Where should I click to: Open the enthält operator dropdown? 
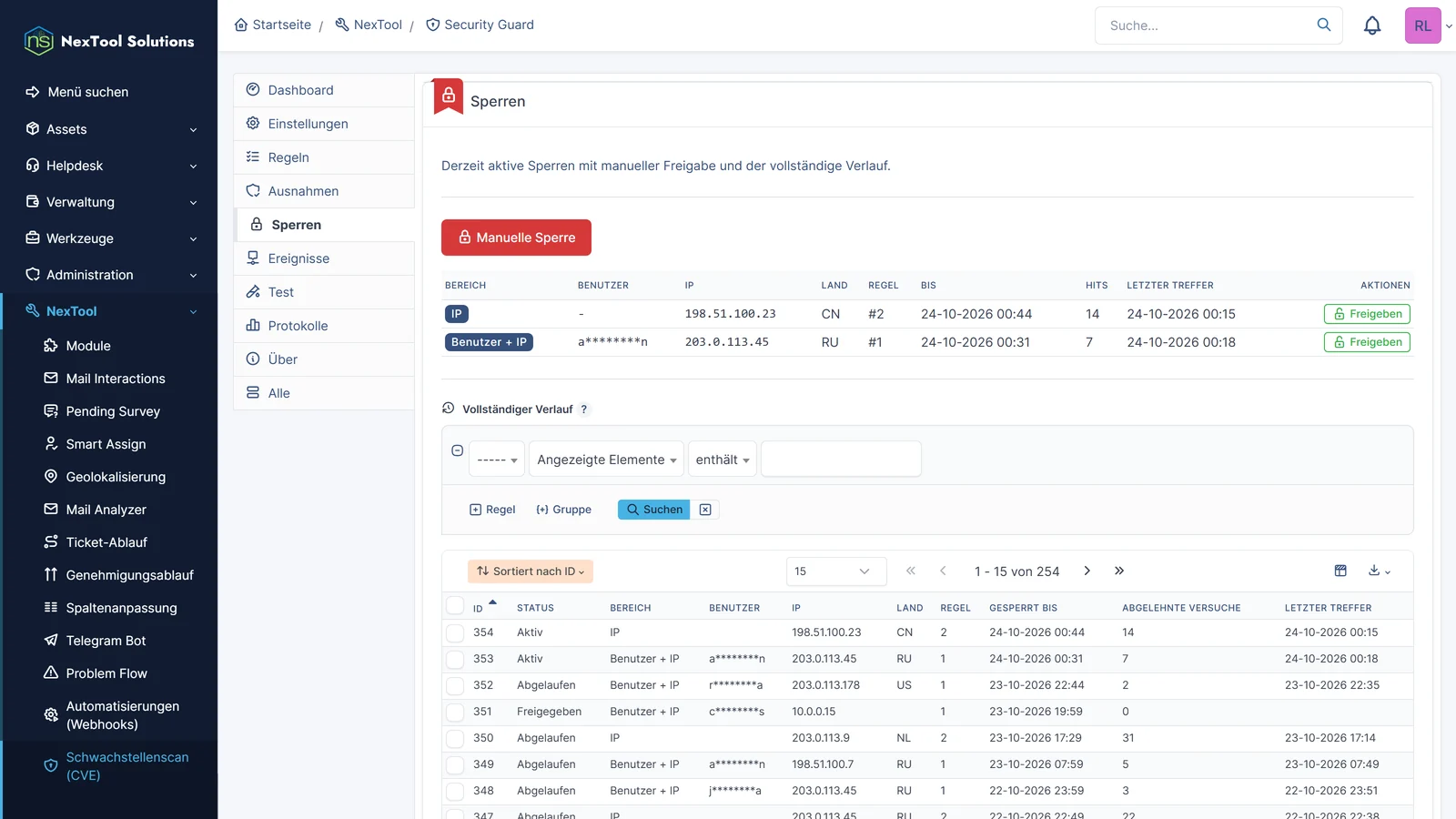pos(723,460)
